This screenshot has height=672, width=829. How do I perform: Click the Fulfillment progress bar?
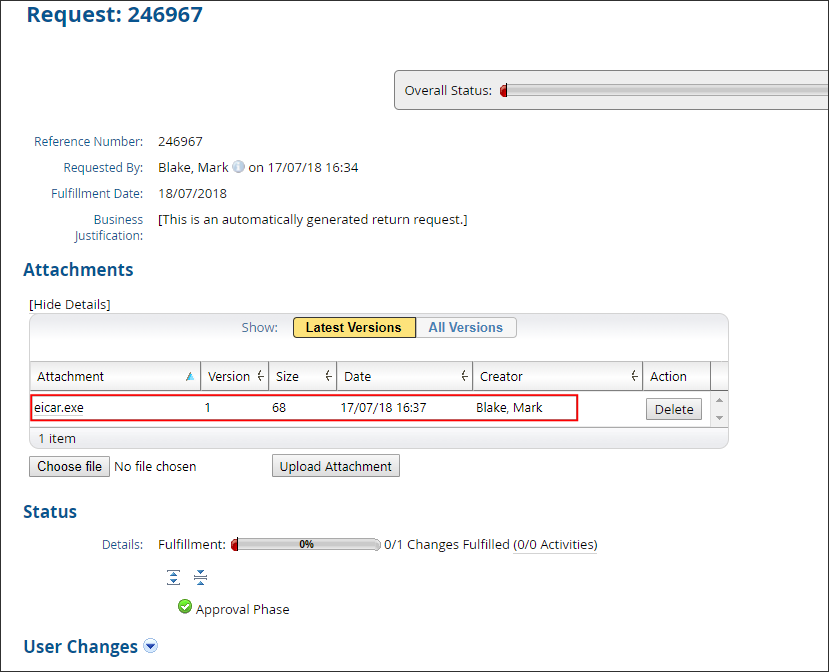303,544
